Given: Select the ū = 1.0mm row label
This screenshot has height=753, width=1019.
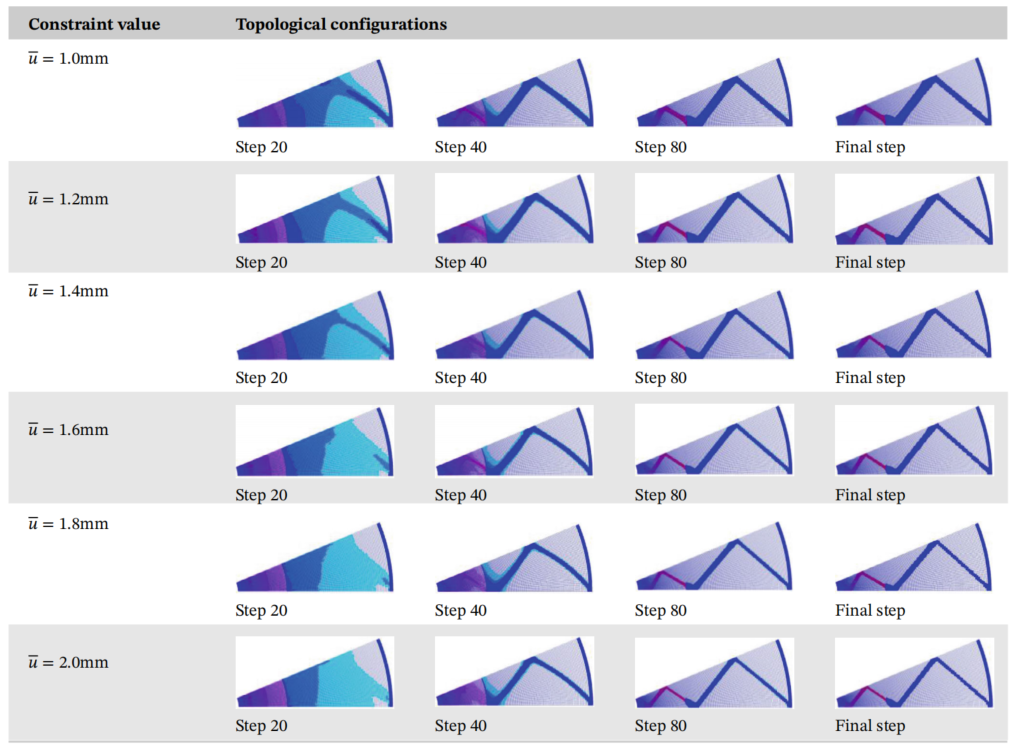Looking at the screenshot, I should [x=68, y=59].
